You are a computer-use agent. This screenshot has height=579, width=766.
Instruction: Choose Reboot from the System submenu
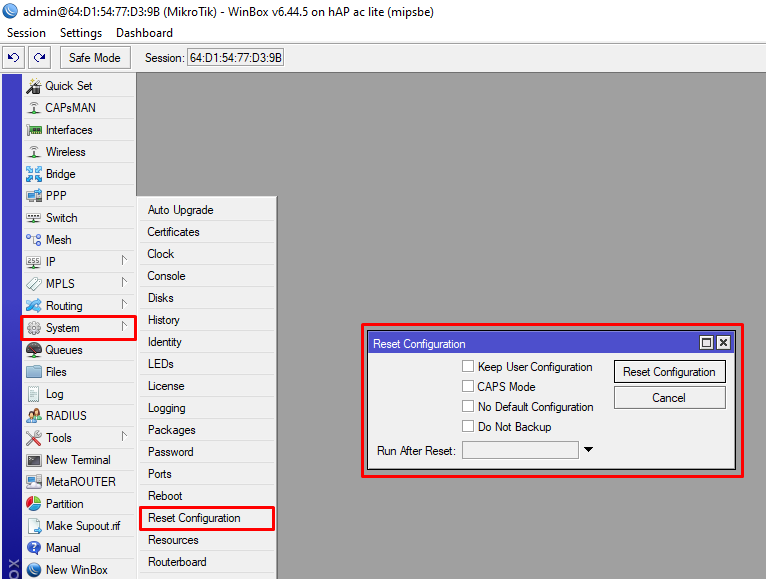tap(165, 496)
